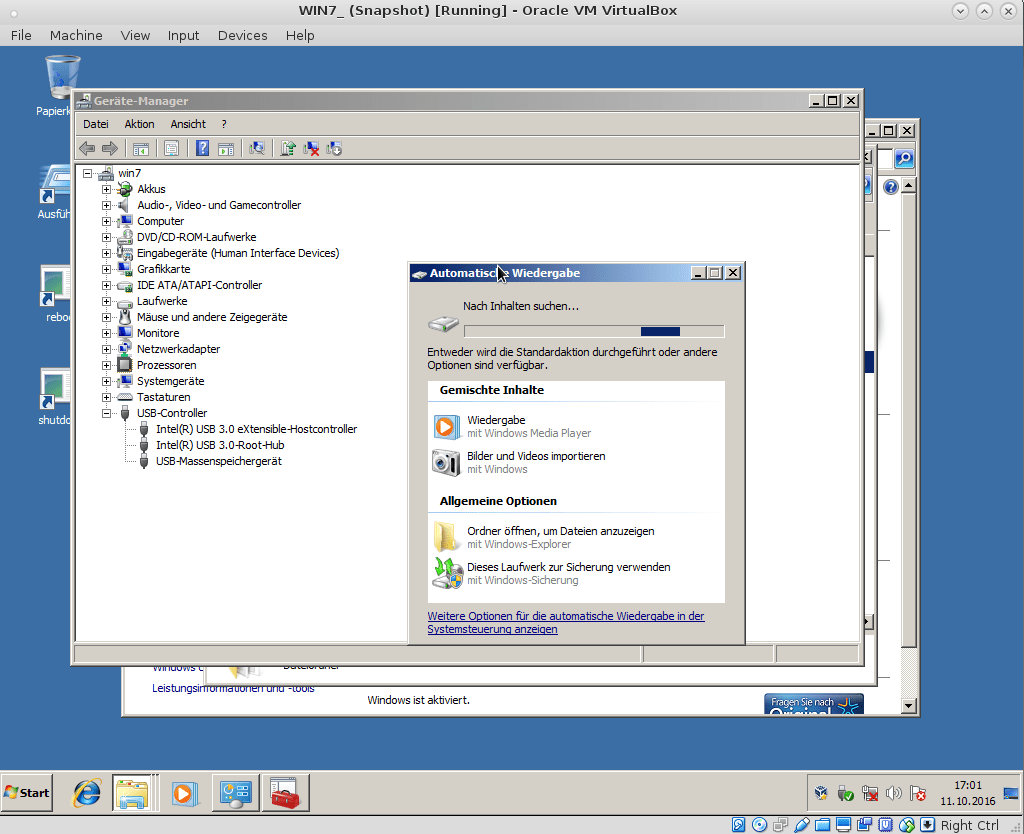This screenshot has height=834, width=1024.
Task: Open the Datei menu in Geräte-Manager
Action: (96, 124)
